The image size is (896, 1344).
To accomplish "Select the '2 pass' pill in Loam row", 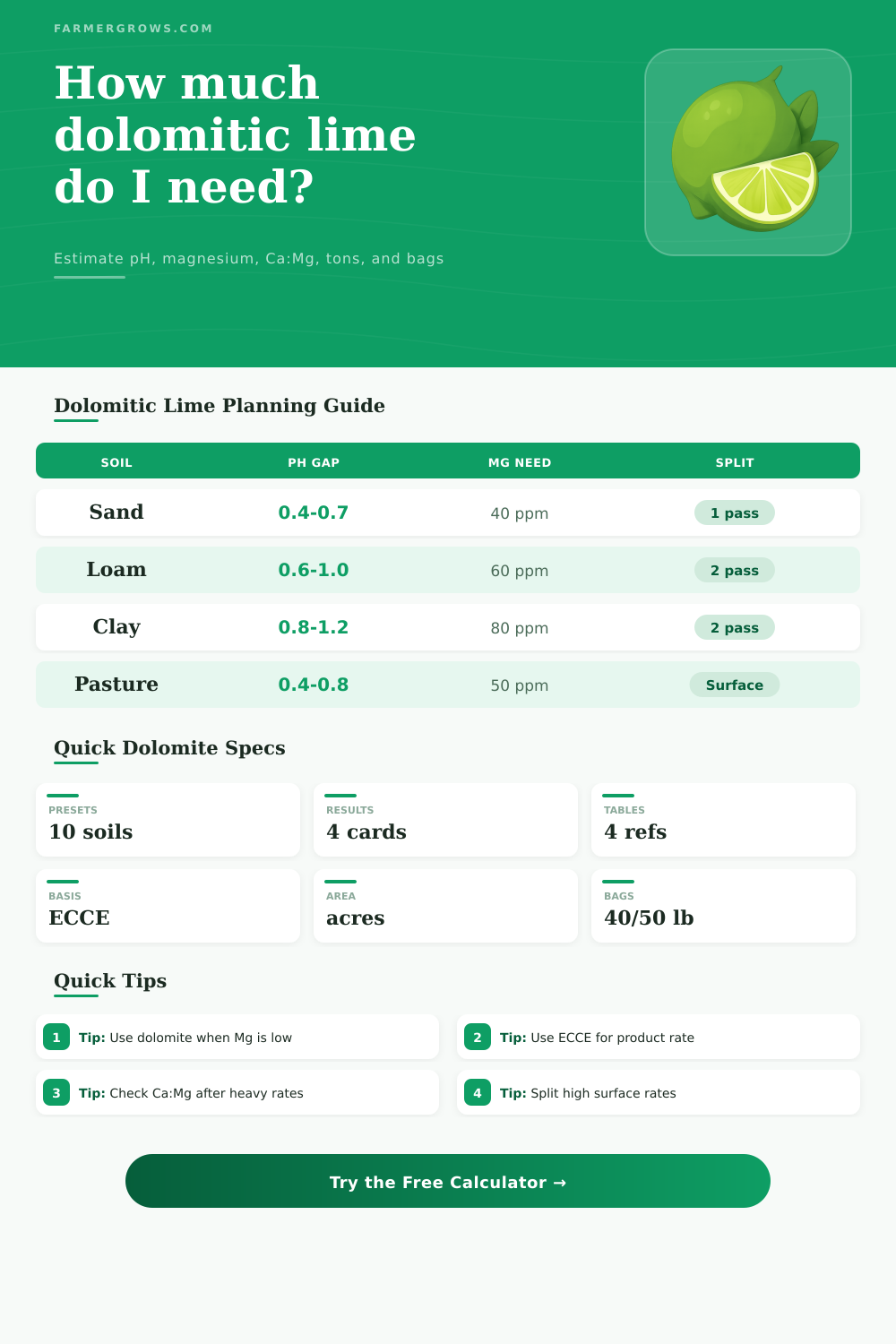I will pyautogui.click(x=735, y=570).
